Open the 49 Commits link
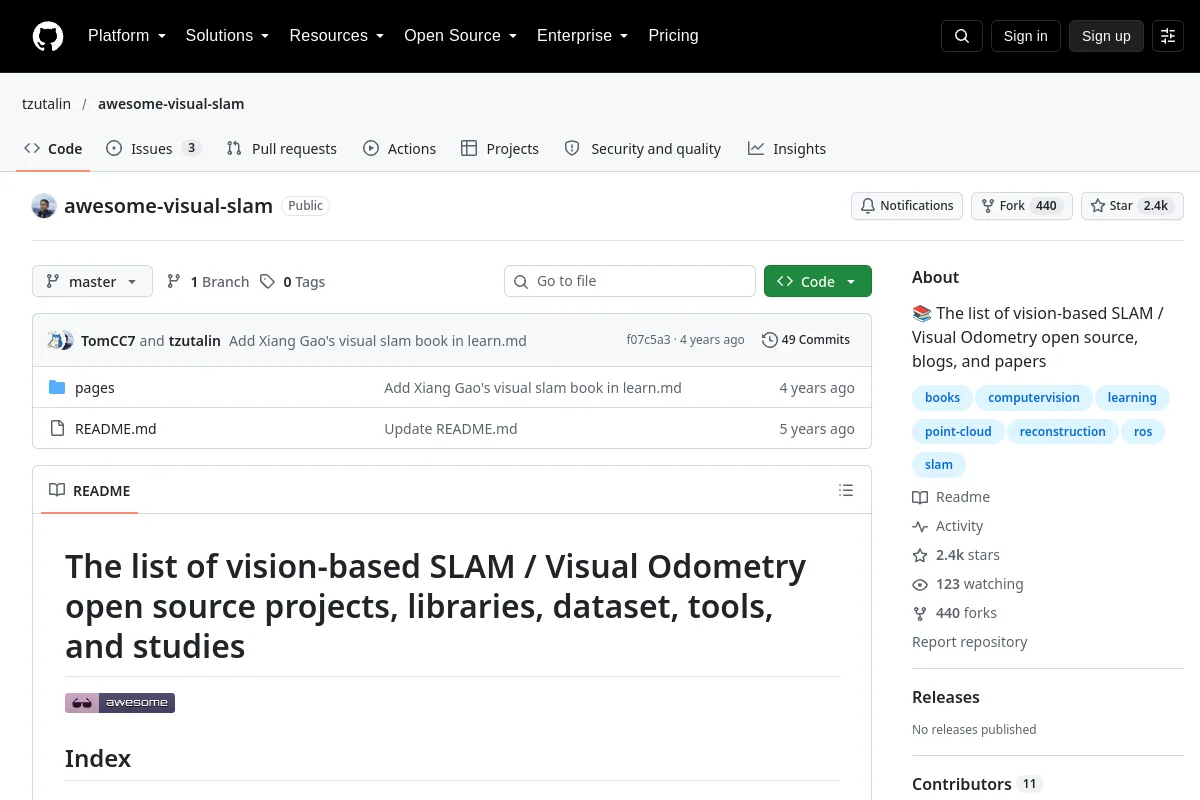 [806, 340]
